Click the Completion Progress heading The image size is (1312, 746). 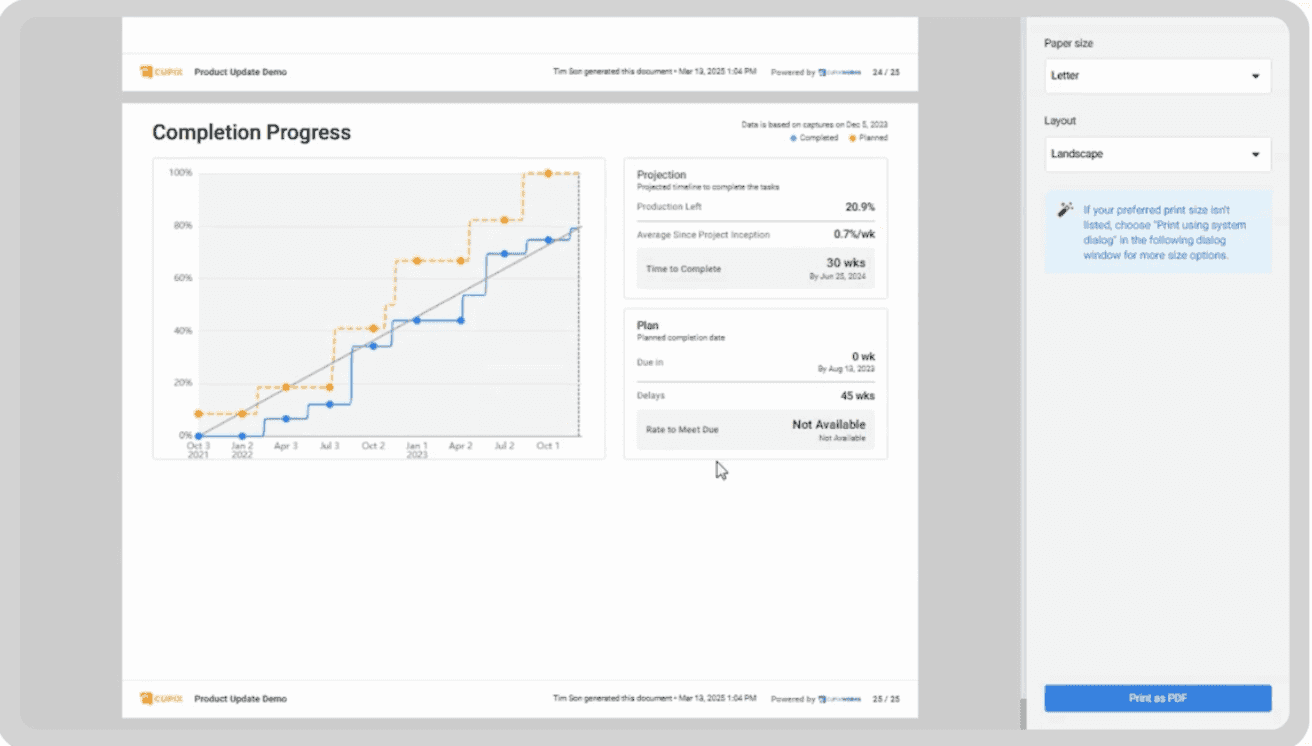tap(251, 133)
